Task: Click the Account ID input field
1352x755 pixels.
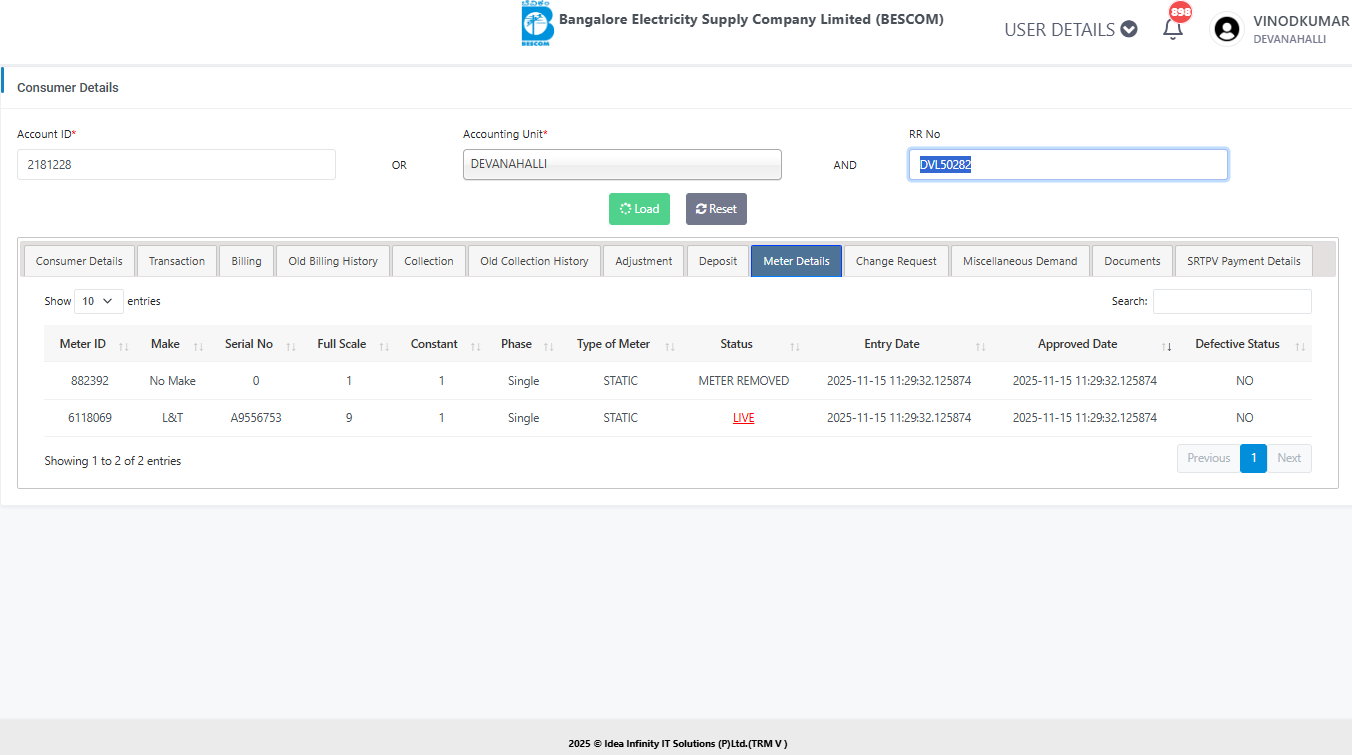Action: (176, 165)
